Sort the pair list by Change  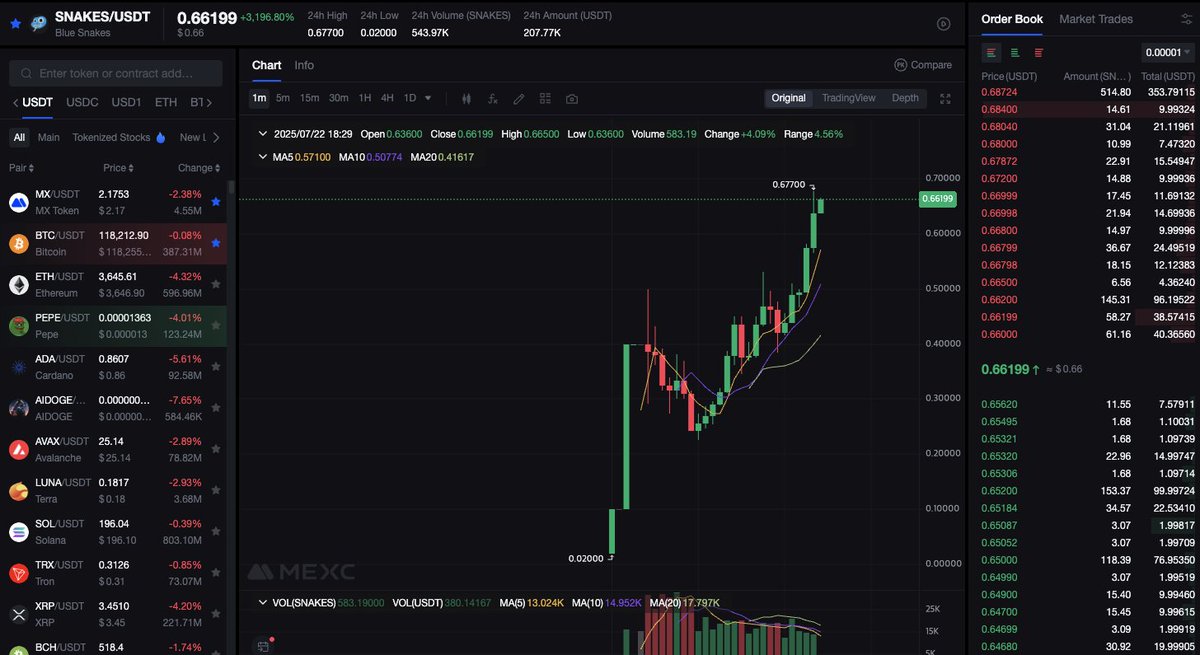[198, 168]
